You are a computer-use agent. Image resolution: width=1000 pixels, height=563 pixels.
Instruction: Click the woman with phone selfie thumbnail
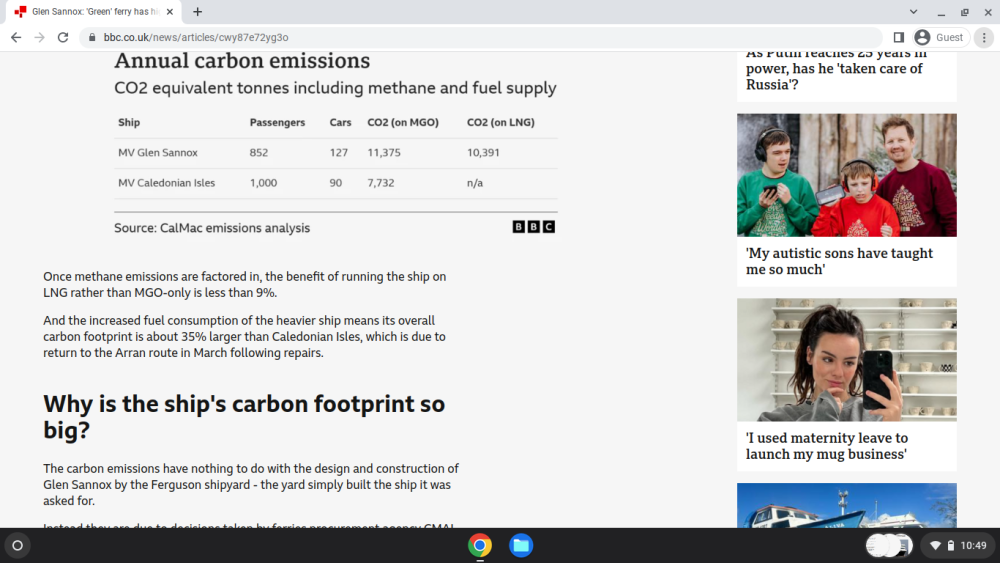tap(846, 360)
